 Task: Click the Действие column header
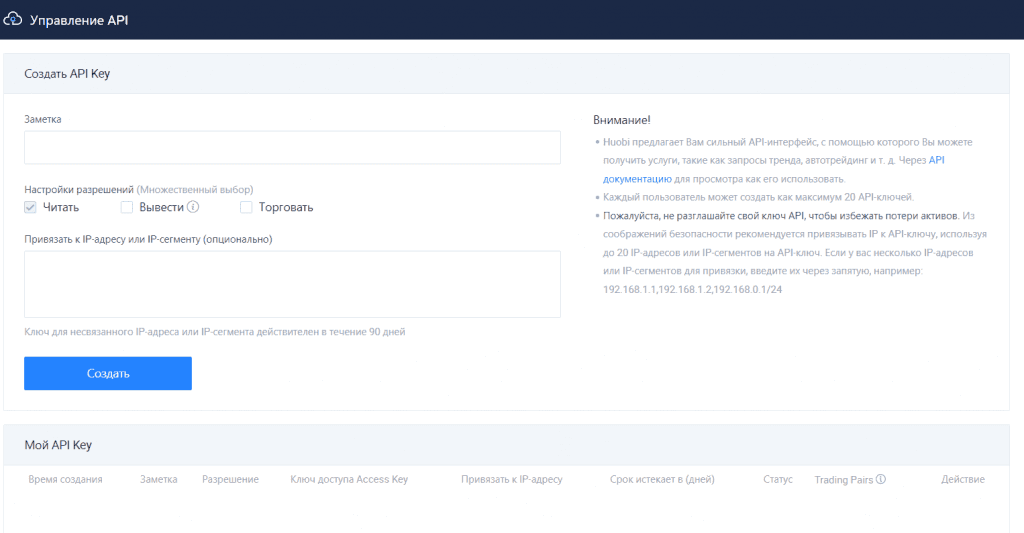[x=963, y=479]
